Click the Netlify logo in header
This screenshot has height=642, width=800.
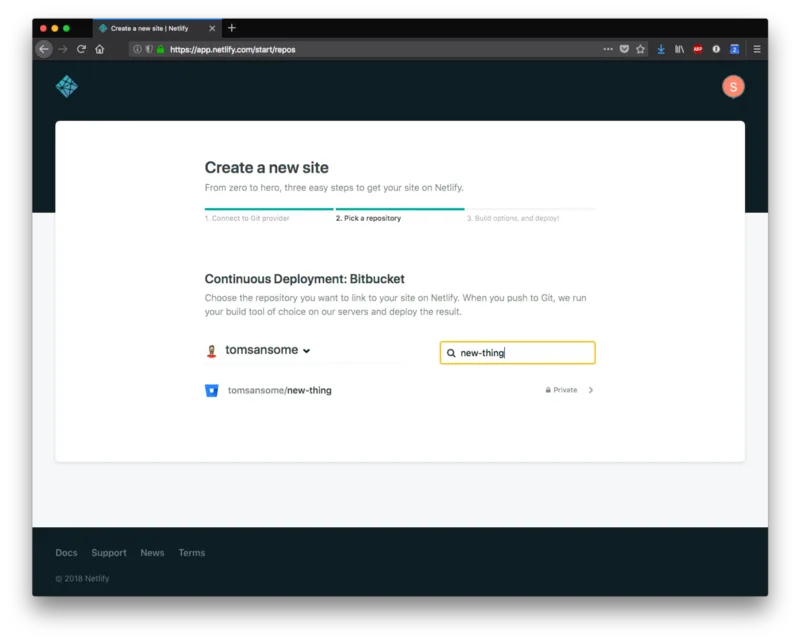pos(66,87)
